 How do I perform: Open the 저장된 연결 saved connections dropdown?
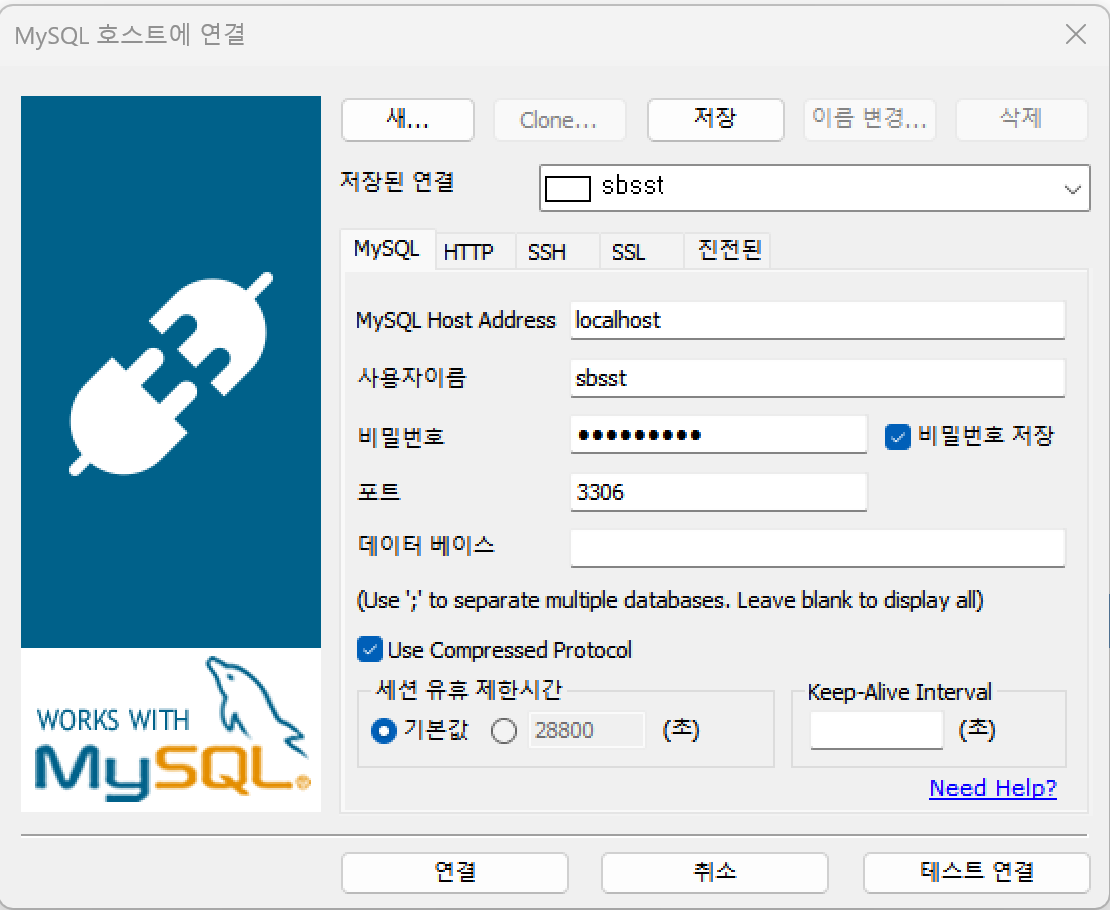pos(814,188)
